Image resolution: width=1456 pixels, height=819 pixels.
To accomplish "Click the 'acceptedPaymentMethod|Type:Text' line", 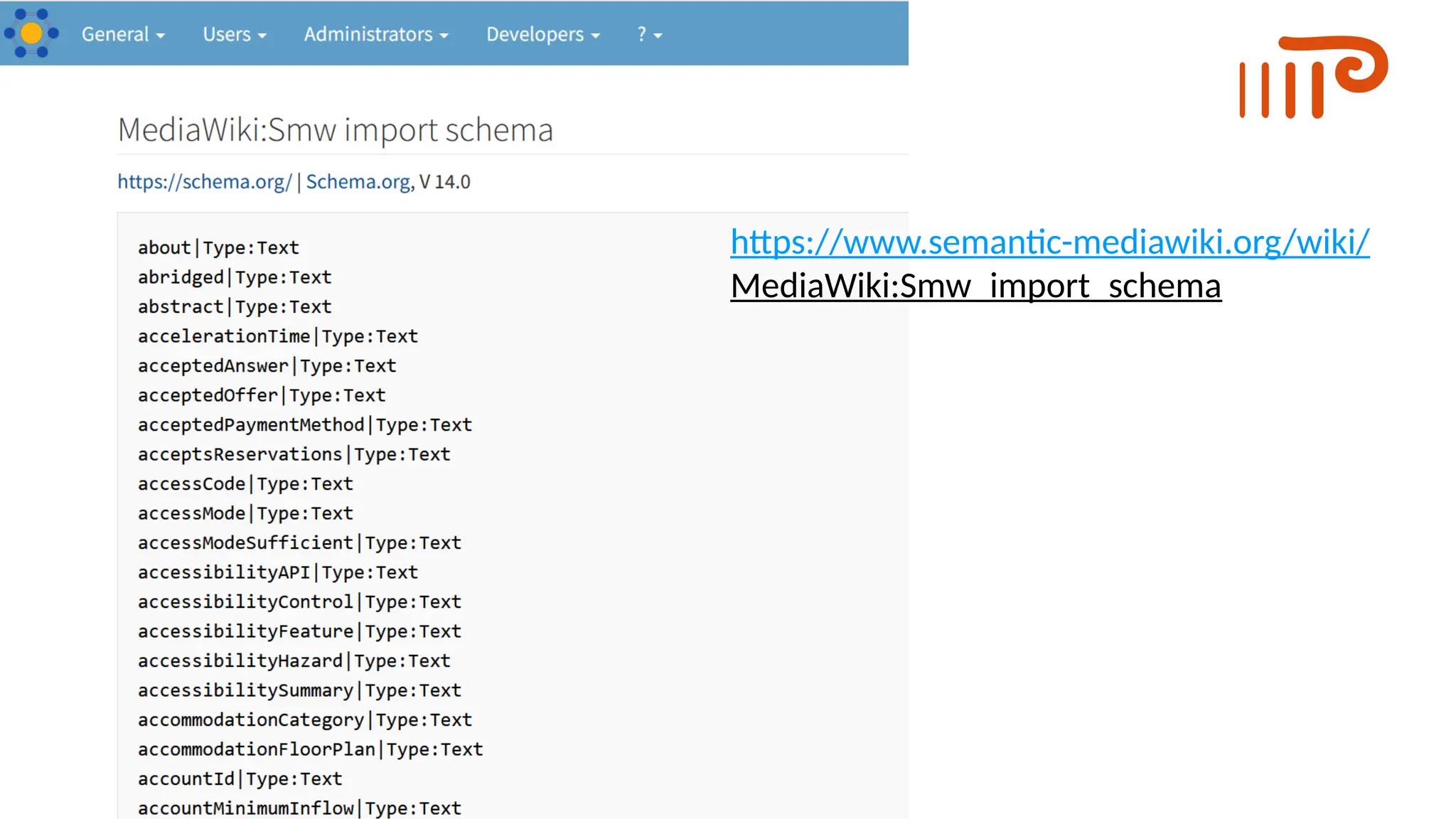I will click(x=305, y=424).
